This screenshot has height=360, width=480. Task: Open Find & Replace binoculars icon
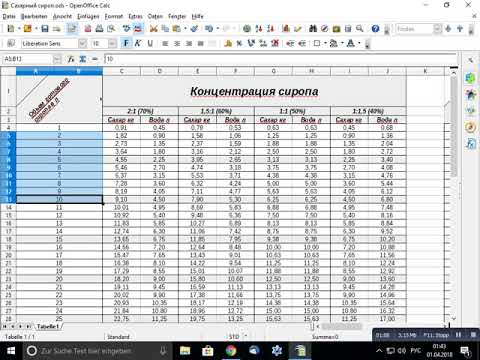click(x=313, y=29)
